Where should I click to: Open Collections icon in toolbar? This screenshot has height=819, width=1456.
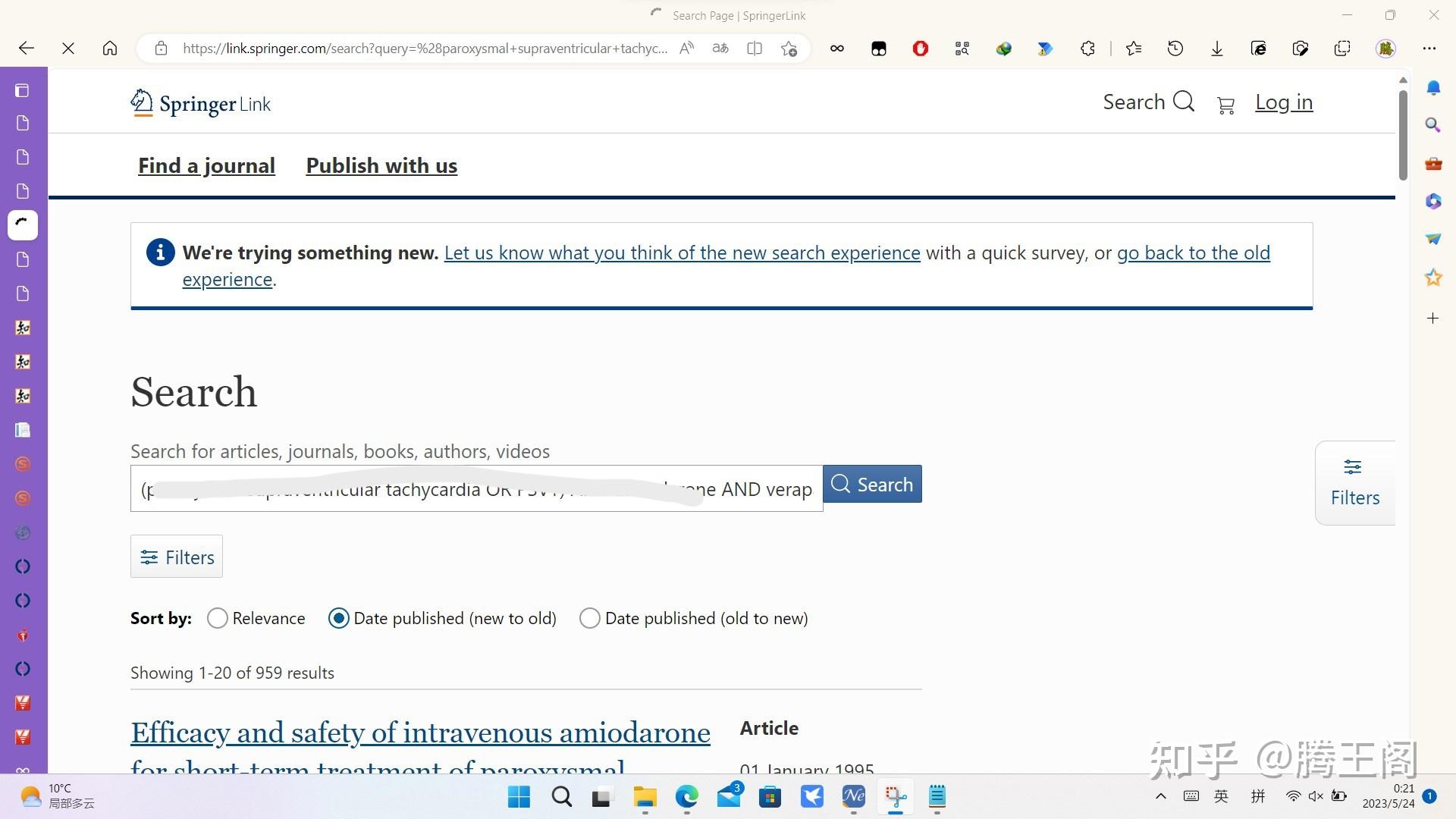click(1342, 49)
